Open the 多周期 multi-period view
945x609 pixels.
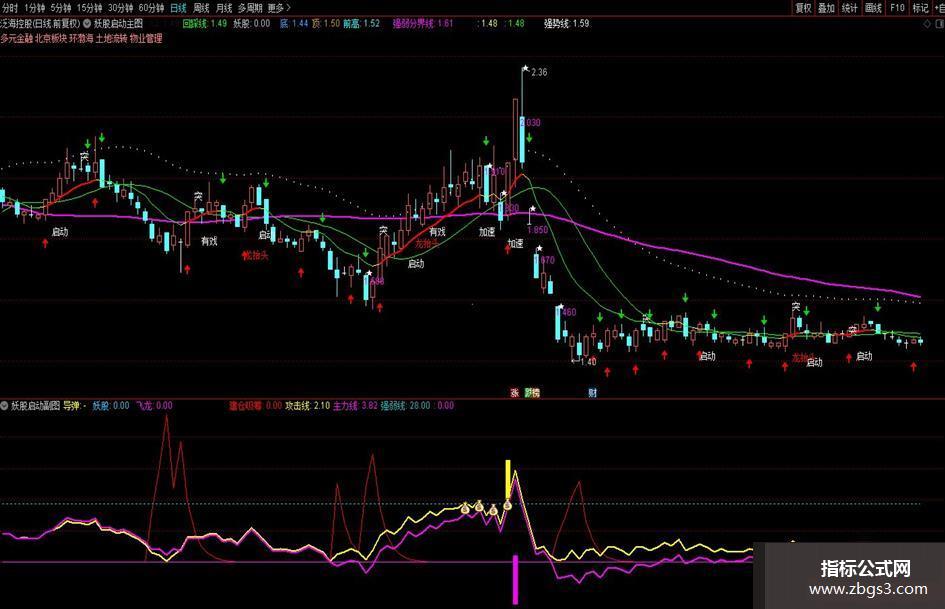pyautogui.click(x=250, y=8)
